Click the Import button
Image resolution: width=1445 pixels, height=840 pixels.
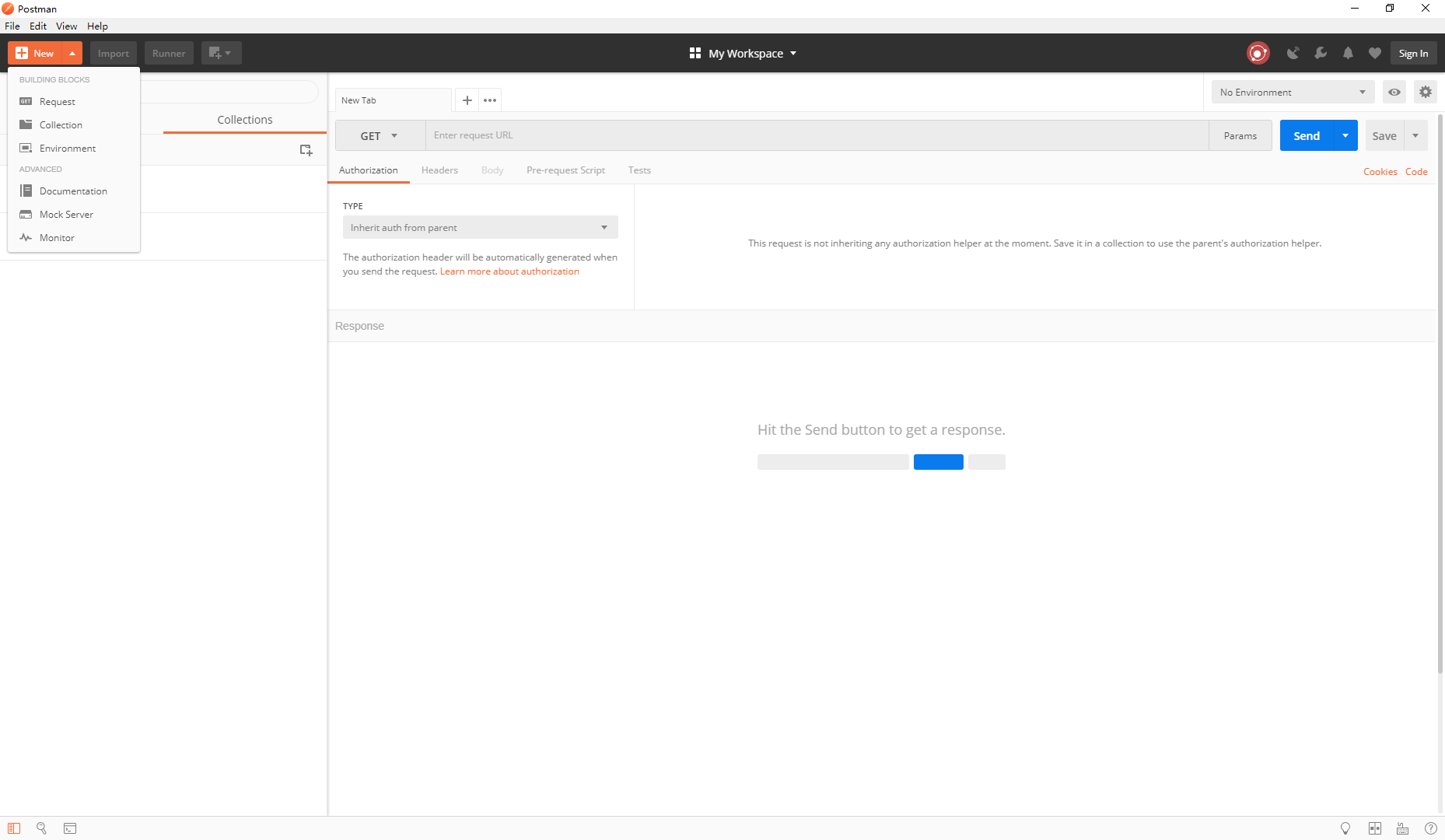pos(114,53)
